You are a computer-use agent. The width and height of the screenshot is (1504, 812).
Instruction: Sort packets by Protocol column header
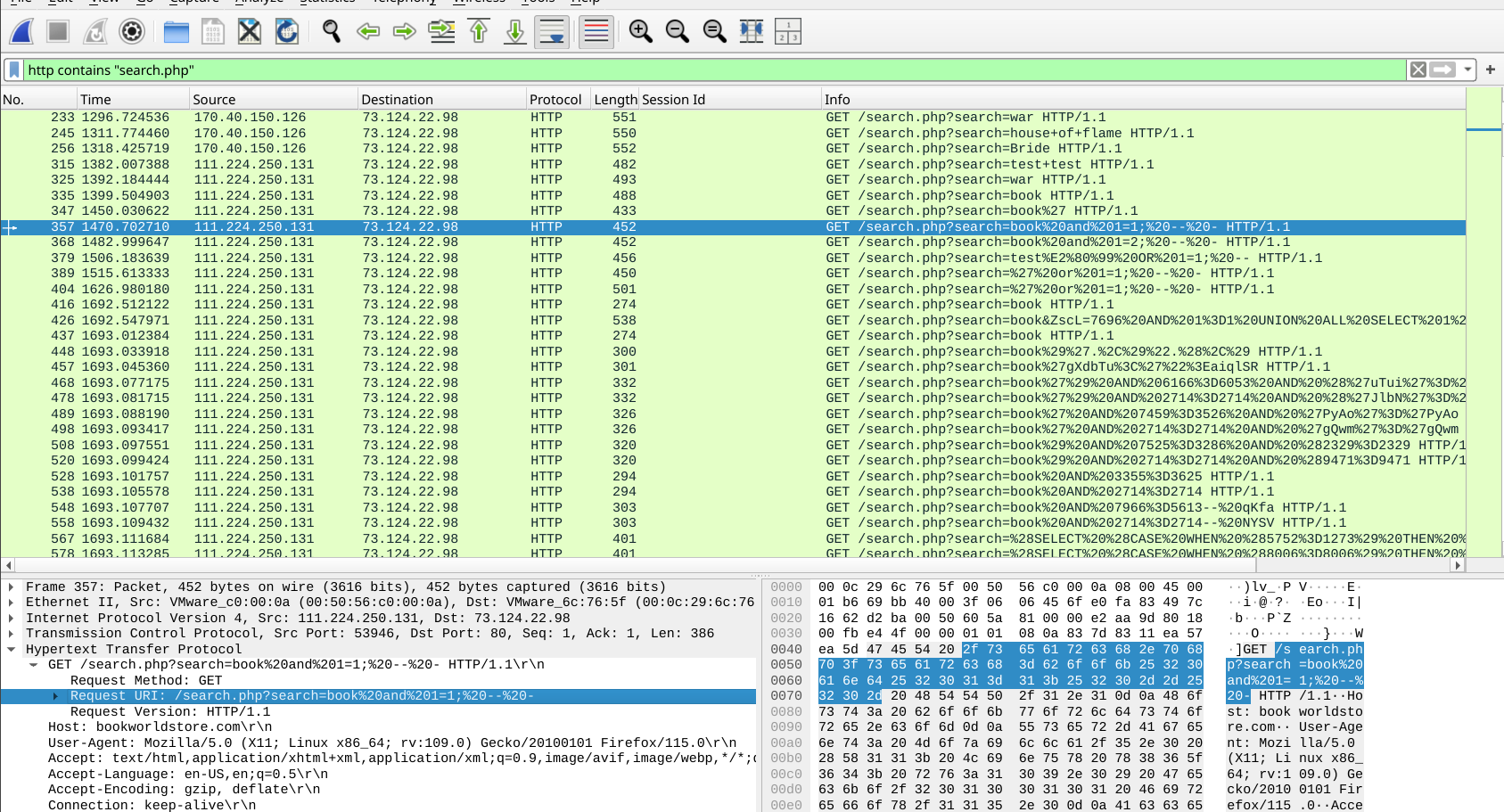click(555, 100)
